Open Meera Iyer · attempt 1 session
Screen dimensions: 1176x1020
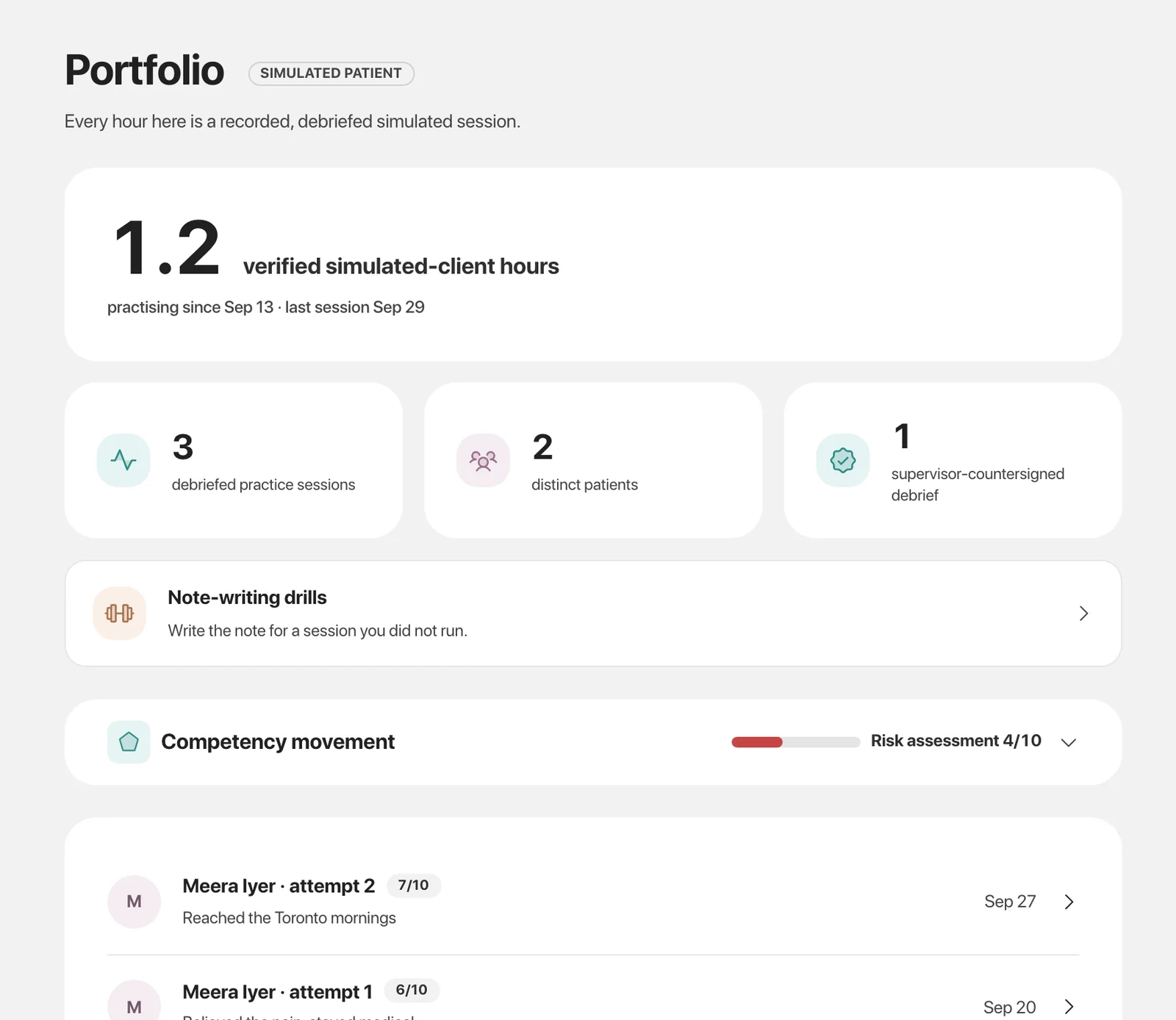[592, 988]
